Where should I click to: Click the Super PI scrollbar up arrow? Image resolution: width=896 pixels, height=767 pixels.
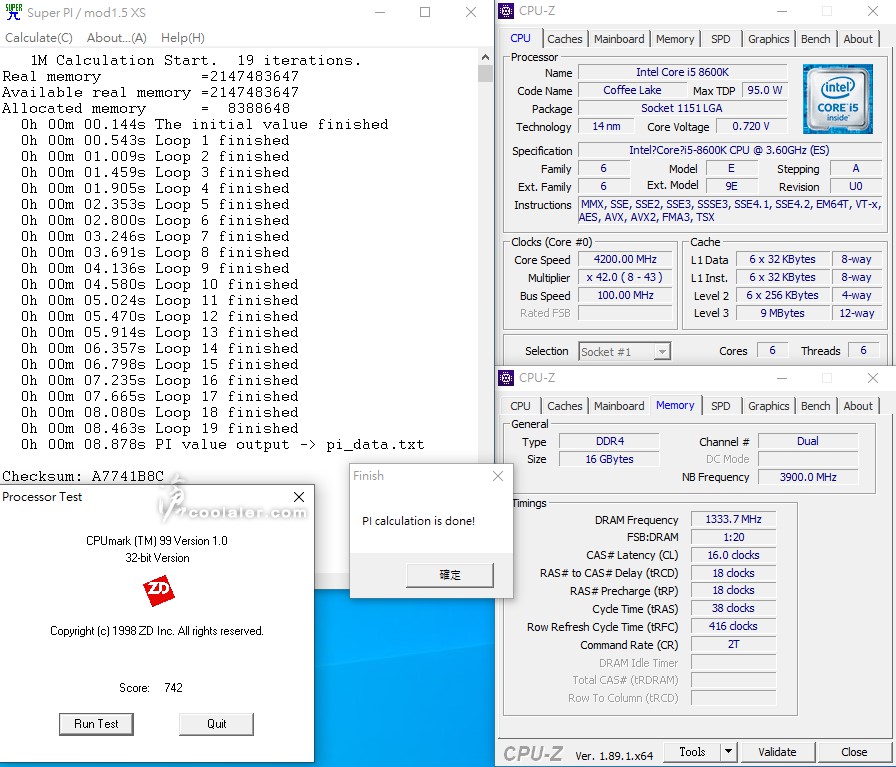pos(485,57)
